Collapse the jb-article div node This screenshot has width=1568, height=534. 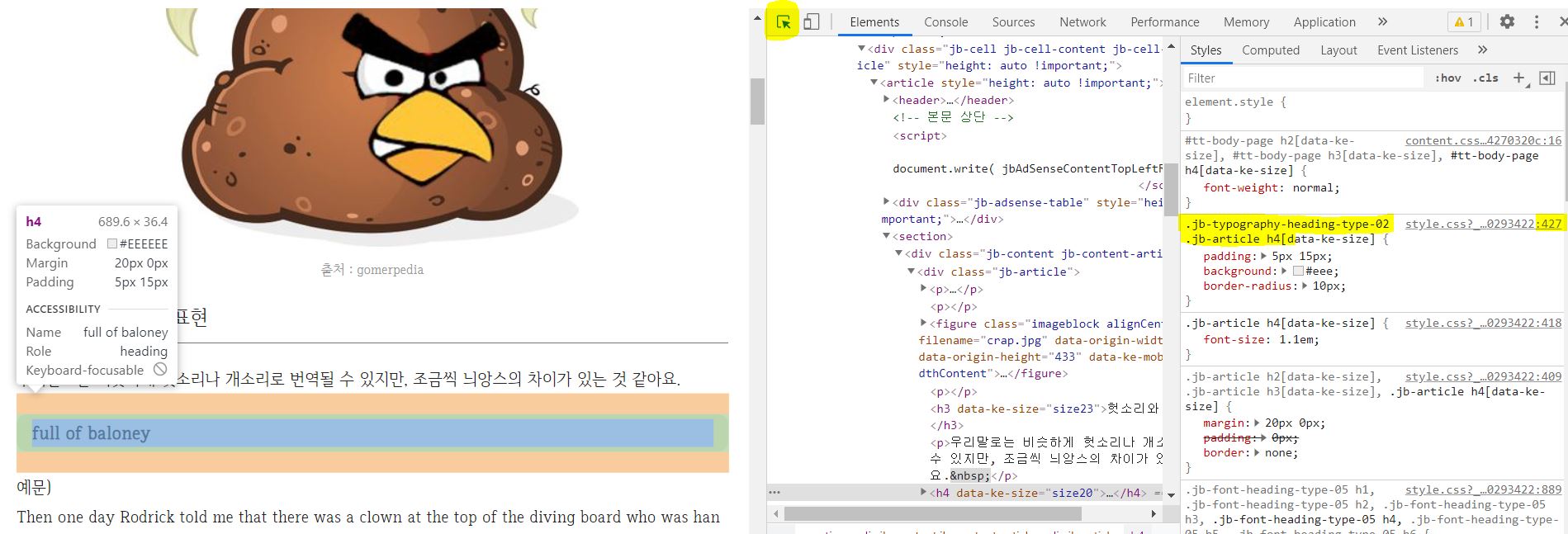pyautogui.click(x=912, y=272)
